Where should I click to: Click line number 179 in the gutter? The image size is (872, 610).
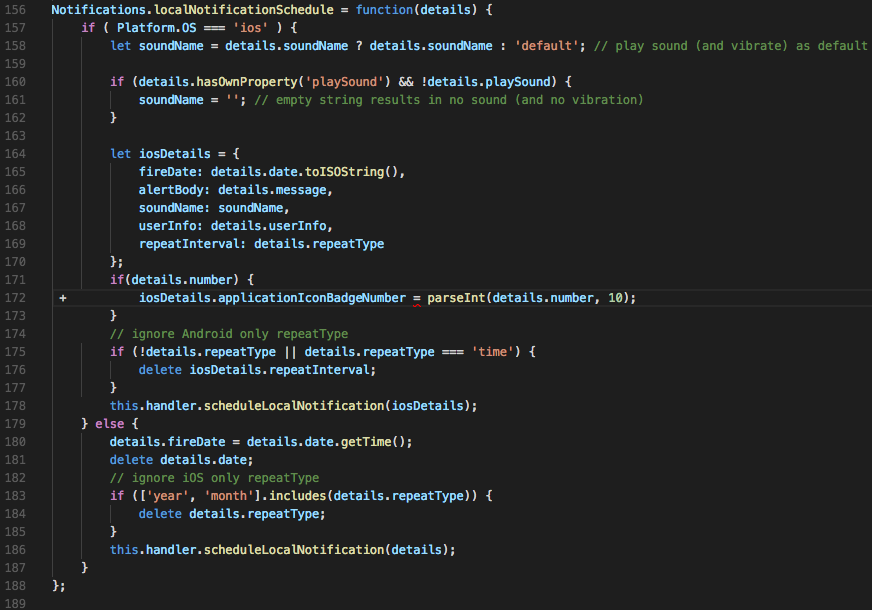click(15, 424)
